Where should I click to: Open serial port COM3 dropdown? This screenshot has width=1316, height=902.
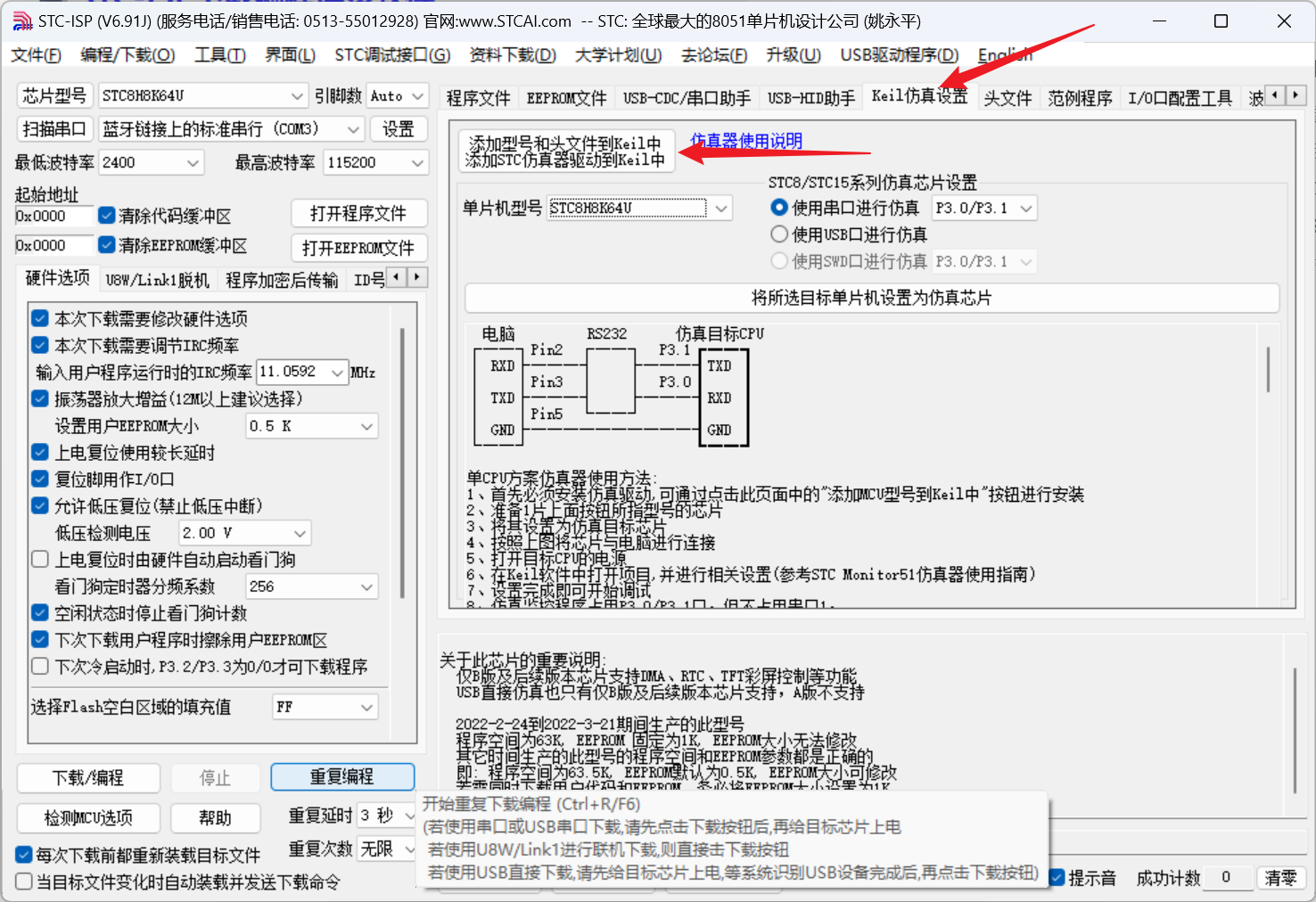(231, 129)
